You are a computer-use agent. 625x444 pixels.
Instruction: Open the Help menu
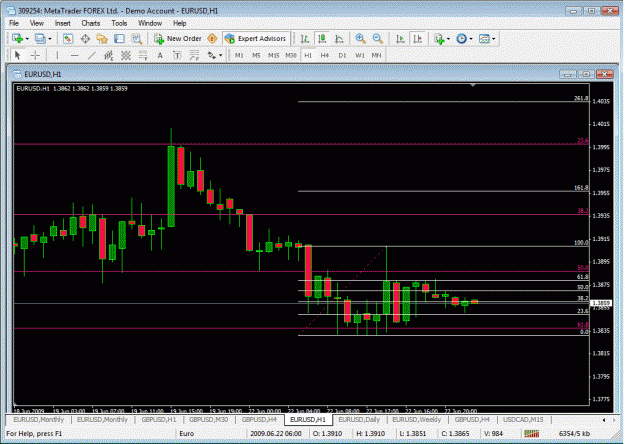click(179, 23)
